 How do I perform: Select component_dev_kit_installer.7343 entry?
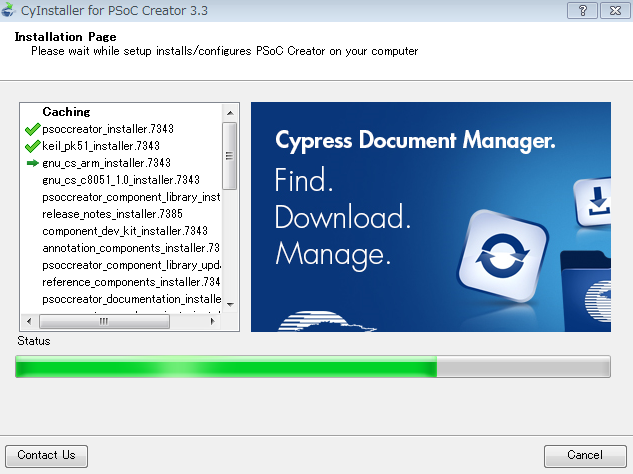coord(125,231)
